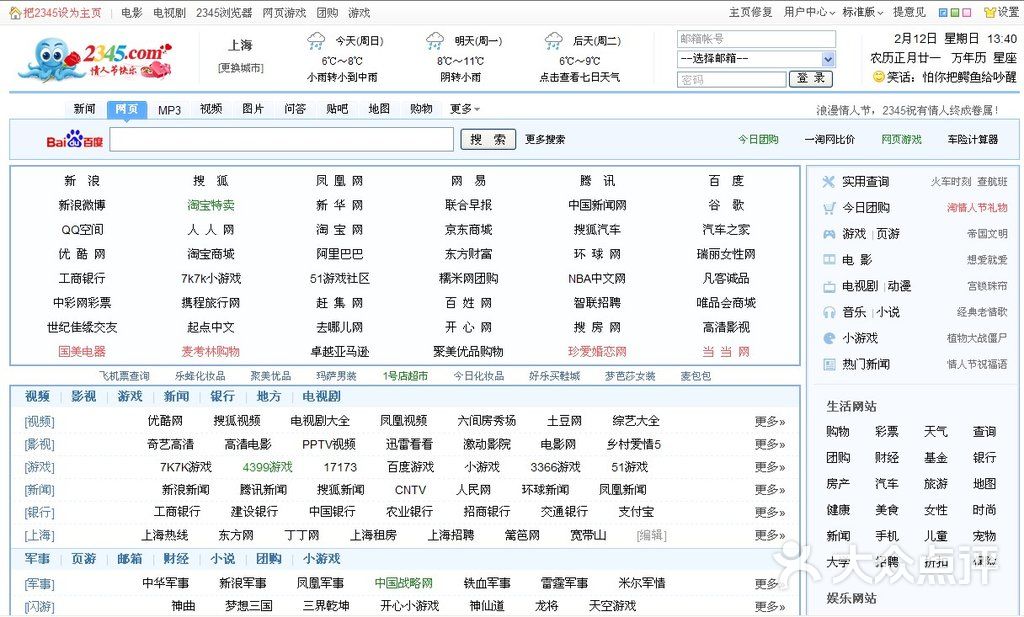Click the film icon beside 电影
This screenshot has height=617, width=1024.
click(x=829, y=260)
